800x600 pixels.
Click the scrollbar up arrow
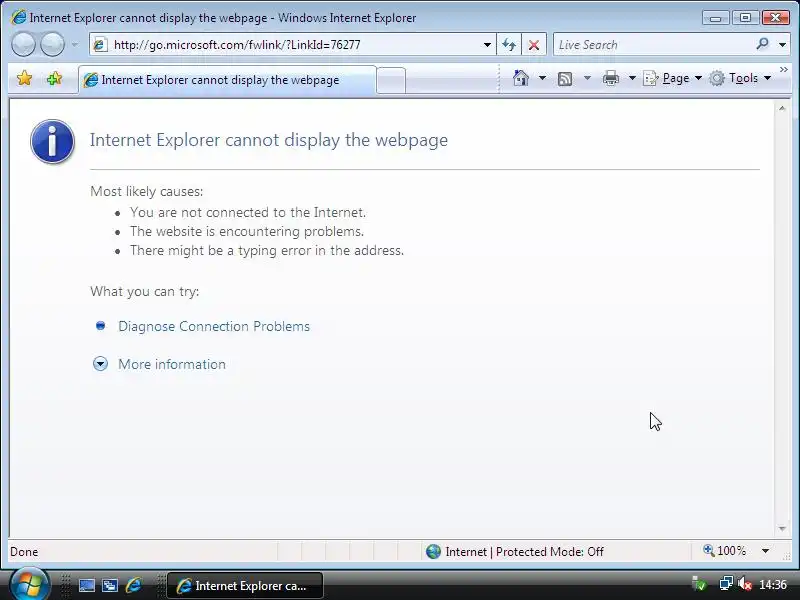(x=782, y=108)
